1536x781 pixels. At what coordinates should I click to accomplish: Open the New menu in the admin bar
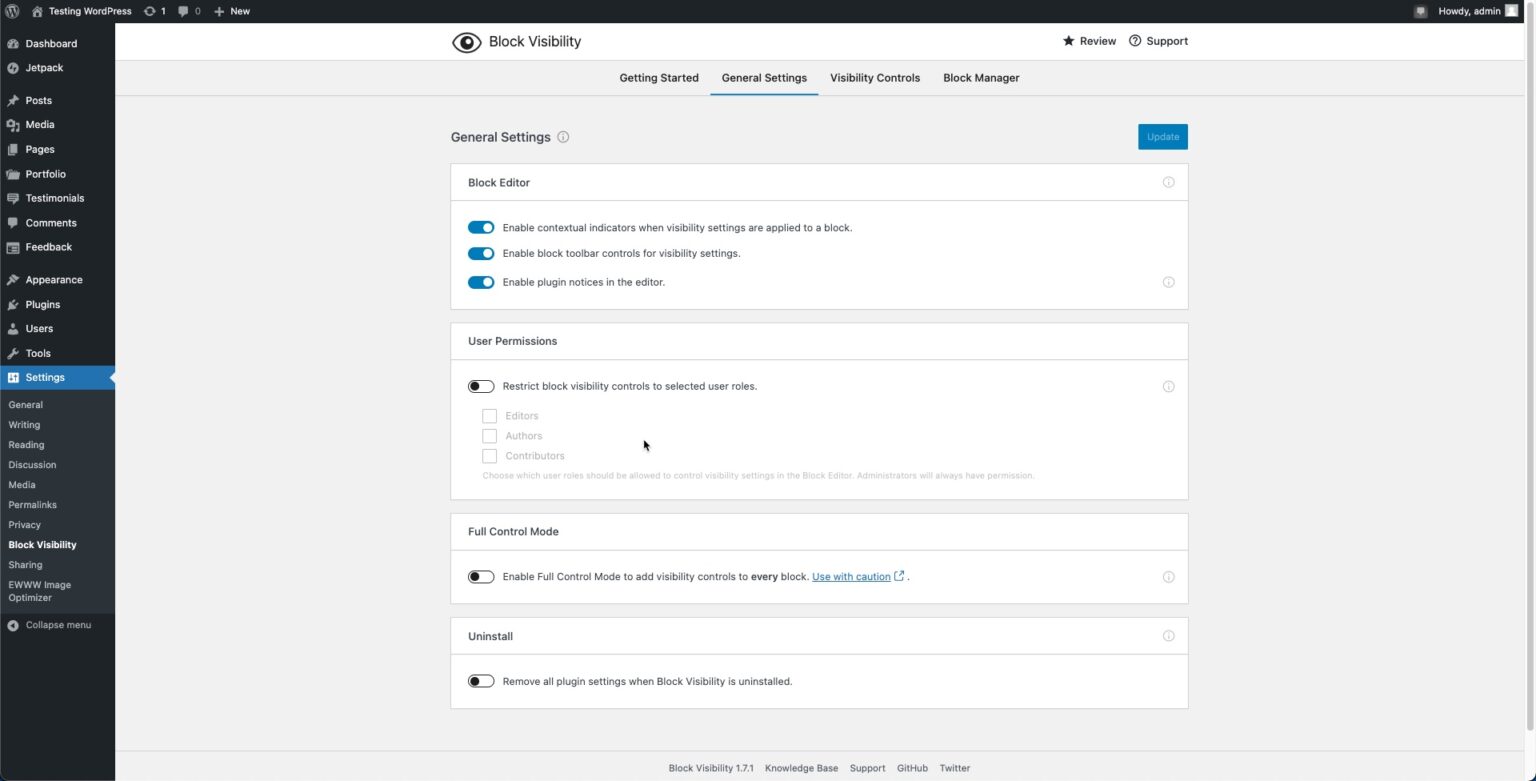click(x=230, y=11)
